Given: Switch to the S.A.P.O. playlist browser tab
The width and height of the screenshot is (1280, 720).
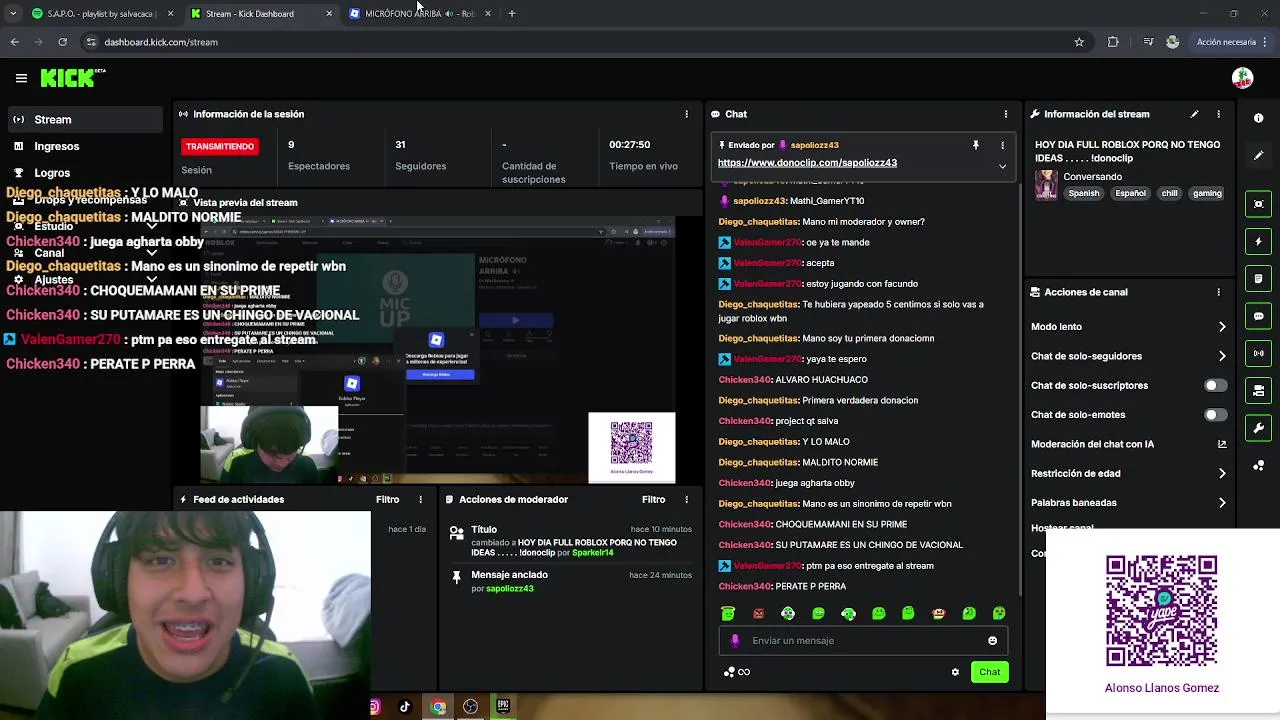Looking at the screenshot, I should point(102,14).
